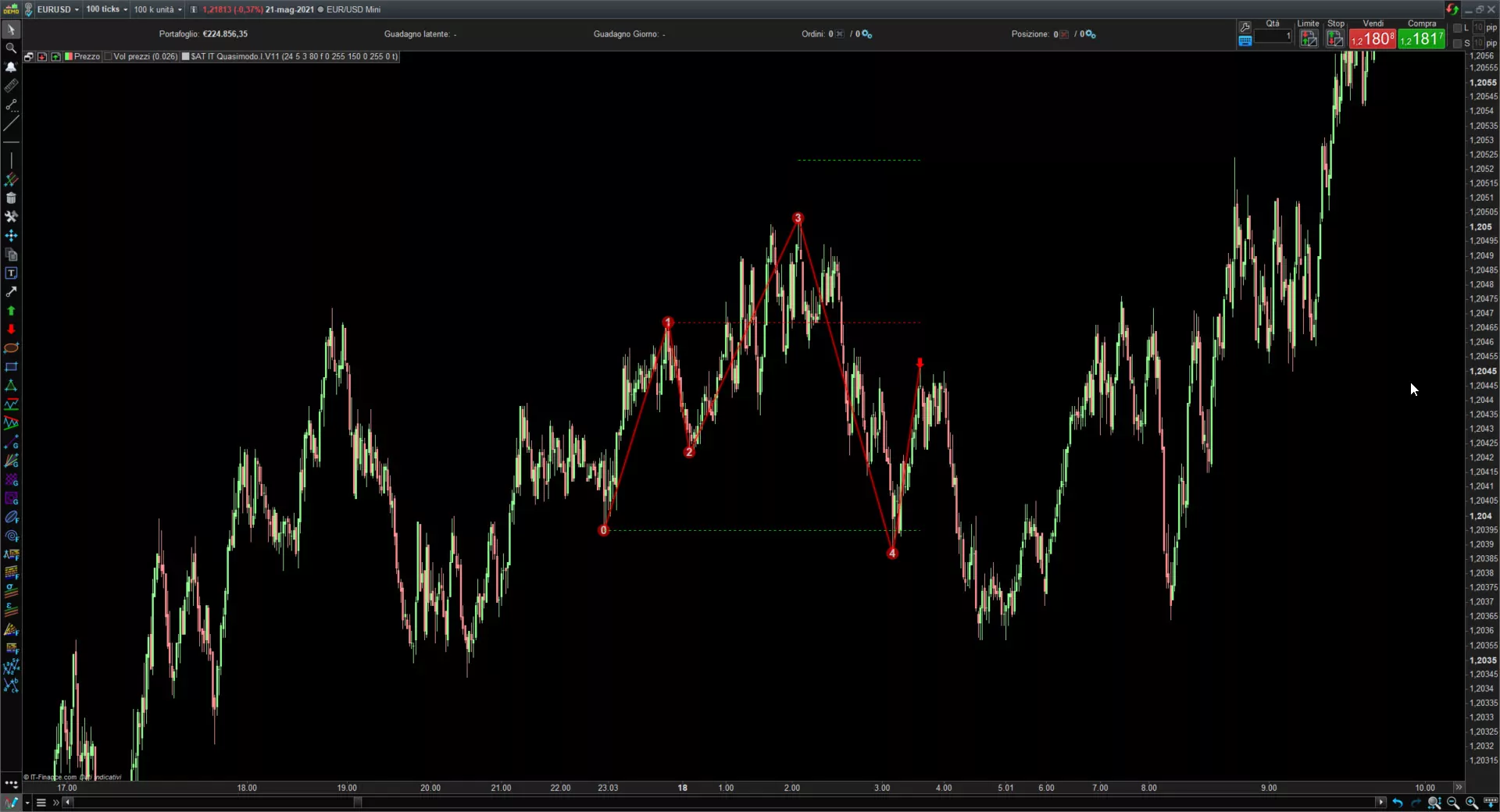The height and width of the screenshot is (812, 1500).
Task: Select the red down arrow marker tool
Action: (11, 329)
